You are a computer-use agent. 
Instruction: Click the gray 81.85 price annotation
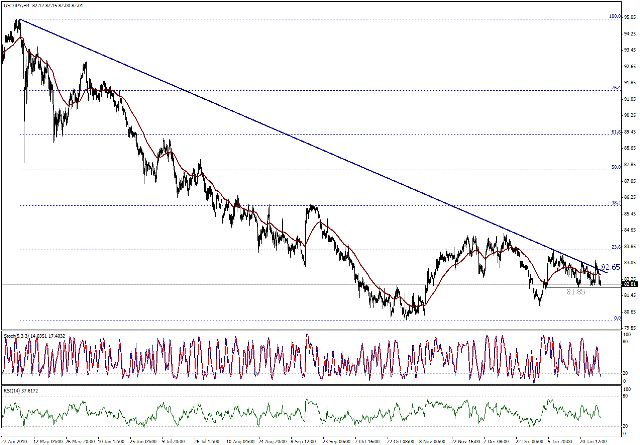pyautogui.click(x=576, y=292)
